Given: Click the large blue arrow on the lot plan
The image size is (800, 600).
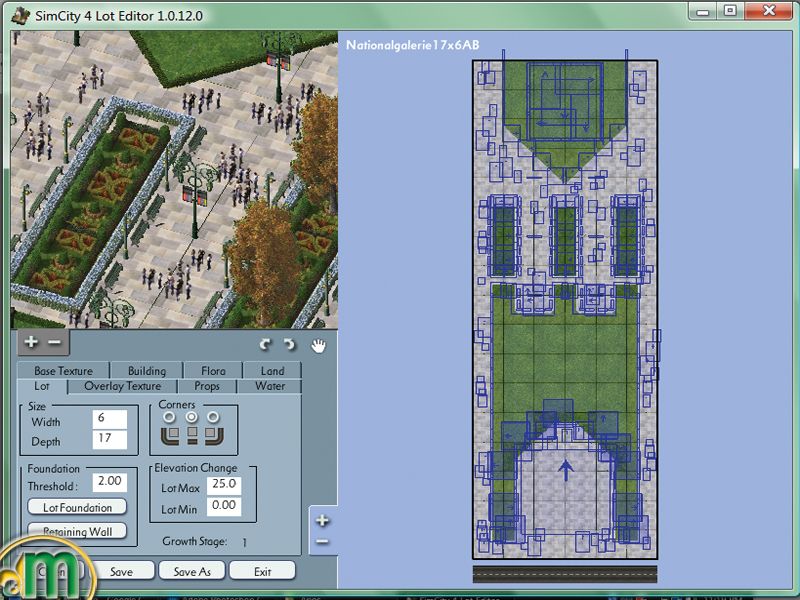Looking at the screenshot, I should click(x=565, y=470).
